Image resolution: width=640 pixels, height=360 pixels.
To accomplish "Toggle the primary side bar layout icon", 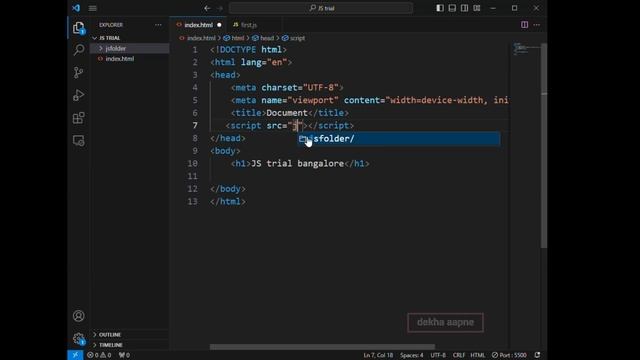I will (440, 8).
